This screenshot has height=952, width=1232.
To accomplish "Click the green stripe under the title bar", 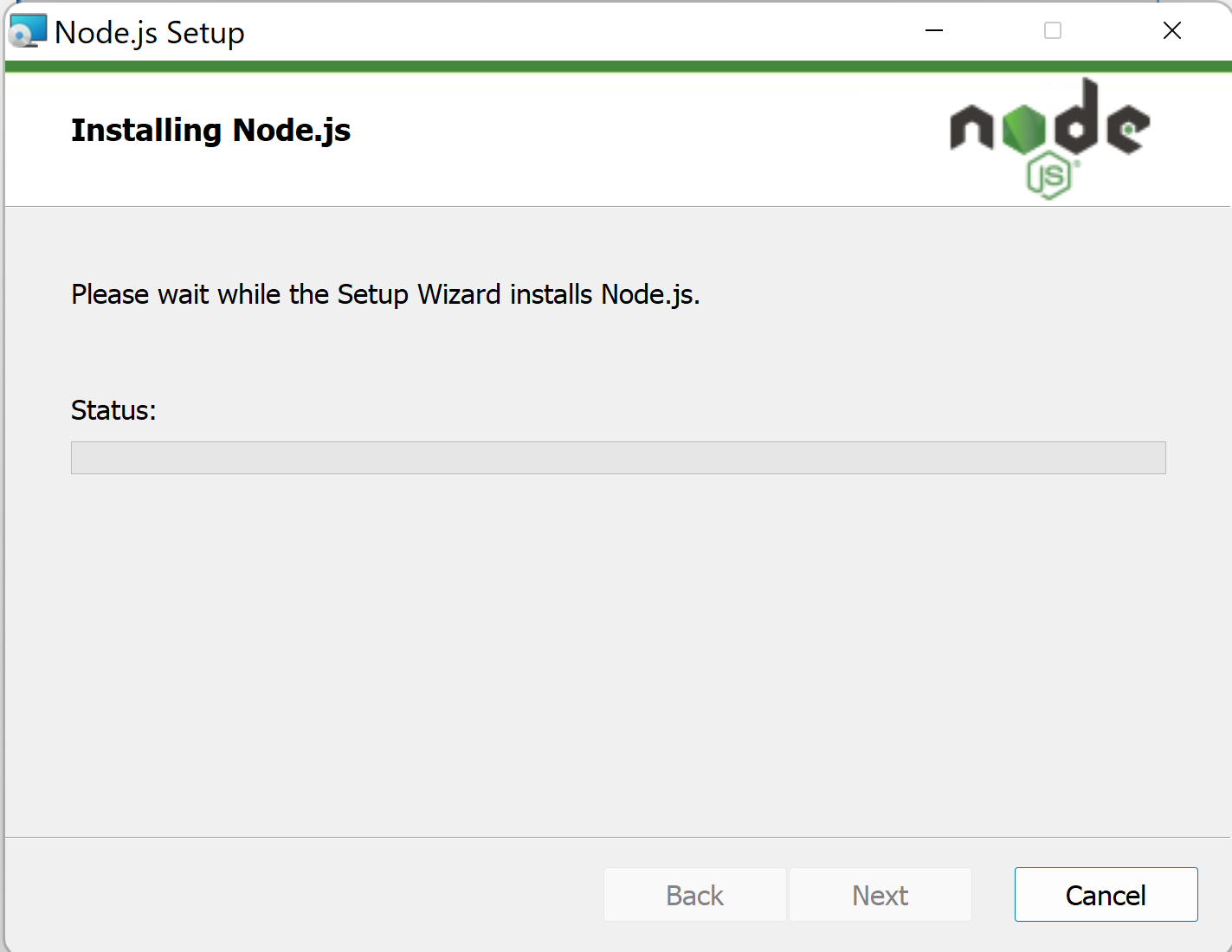I will pos(618,67).
